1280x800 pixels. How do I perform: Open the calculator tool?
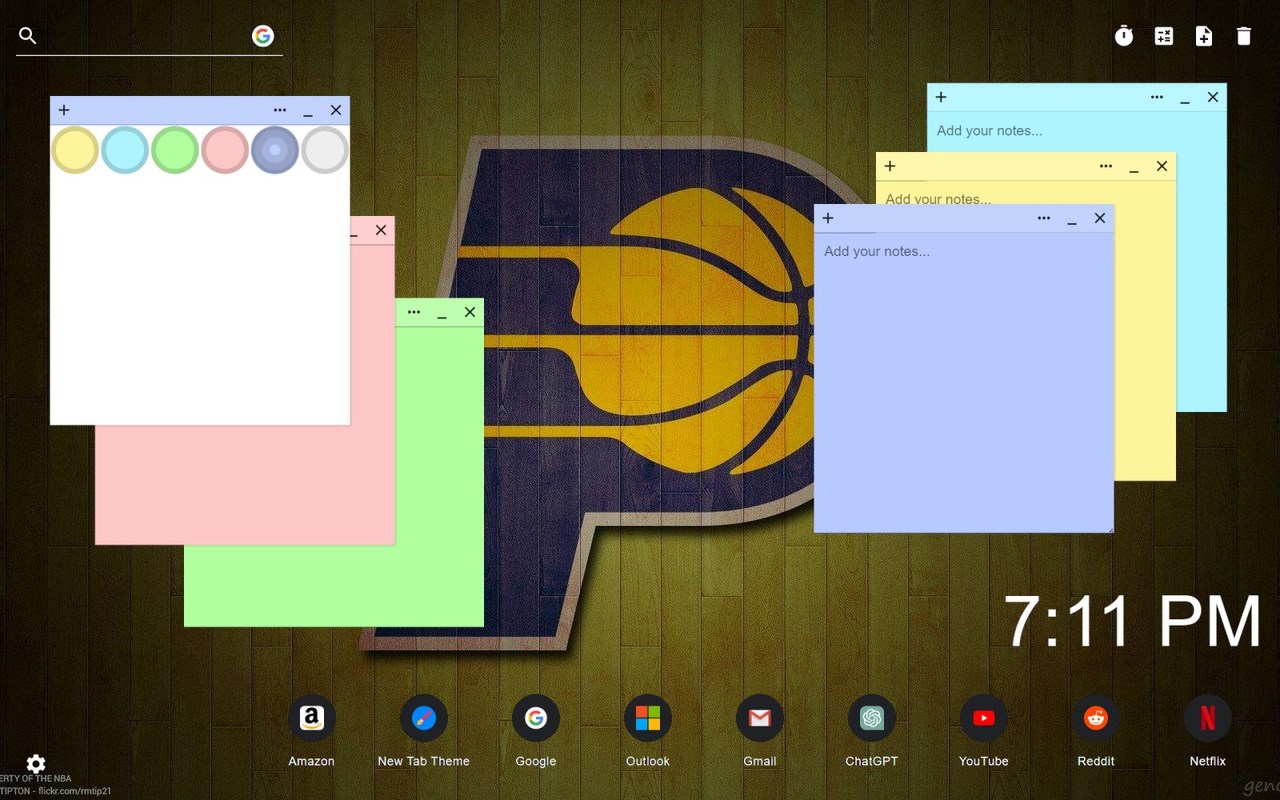pyautogui.click(x=1164, y=36)
